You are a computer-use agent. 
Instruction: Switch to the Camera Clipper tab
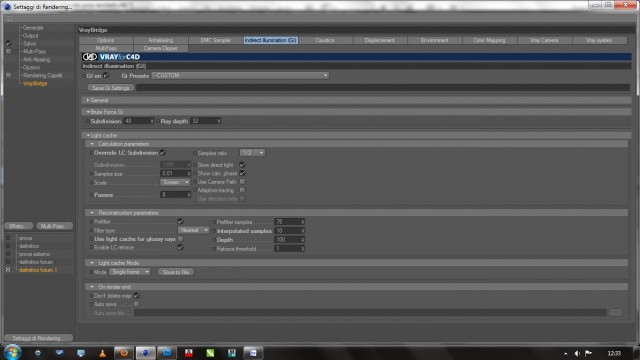click(160, 48)
